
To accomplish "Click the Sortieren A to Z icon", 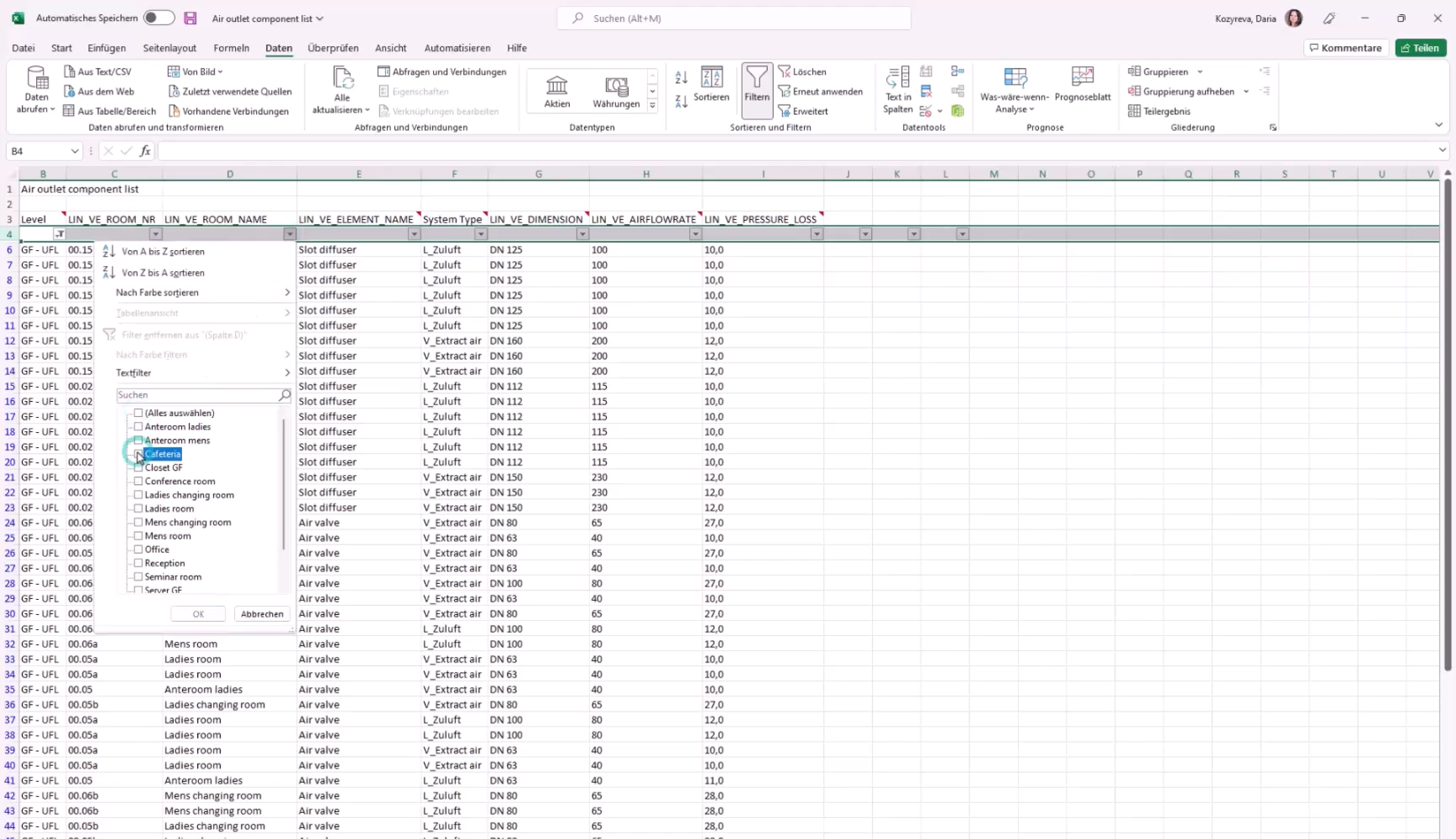I will coord(681,77).
